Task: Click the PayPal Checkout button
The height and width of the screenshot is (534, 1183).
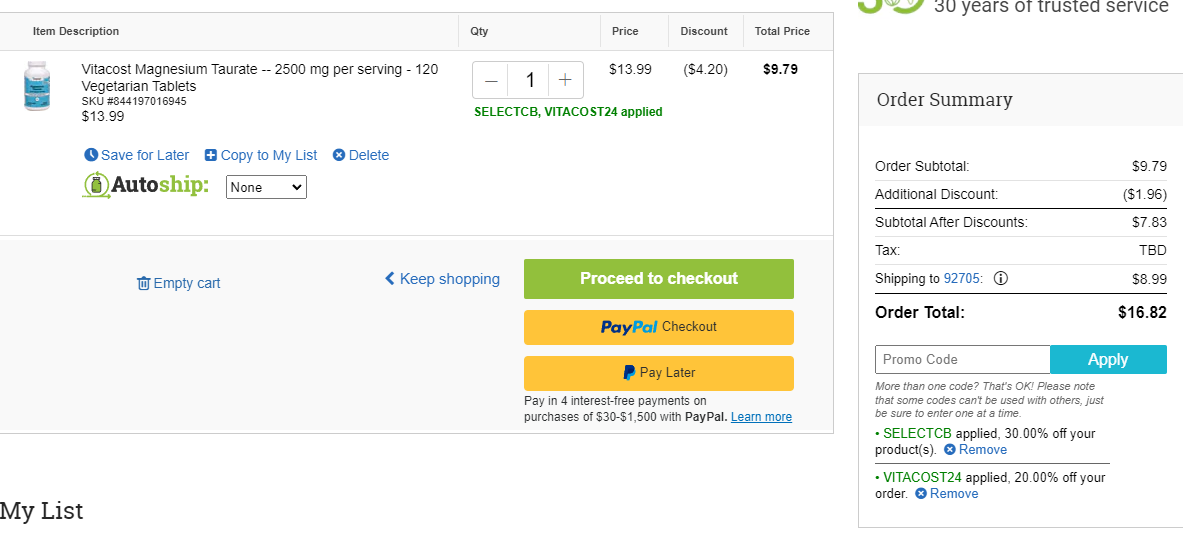Action: (659, 327)
